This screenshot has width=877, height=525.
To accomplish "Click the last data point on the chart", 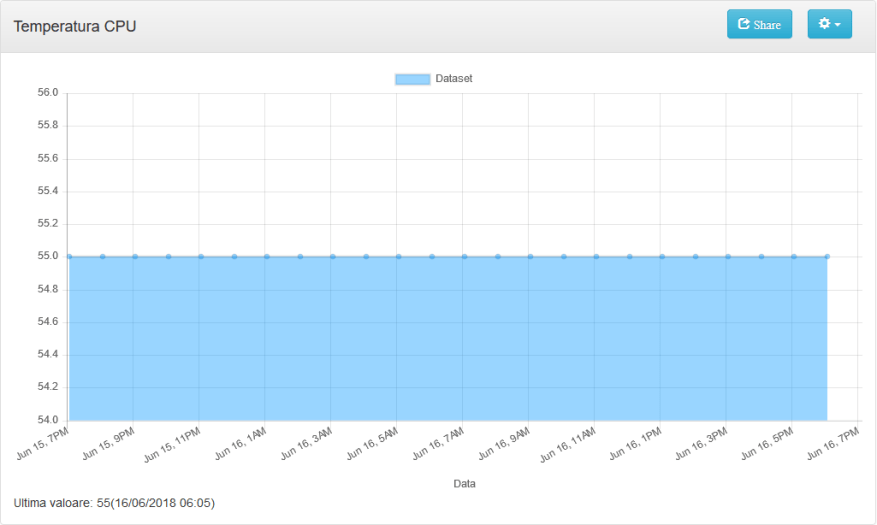I will [x=827, y=257].
